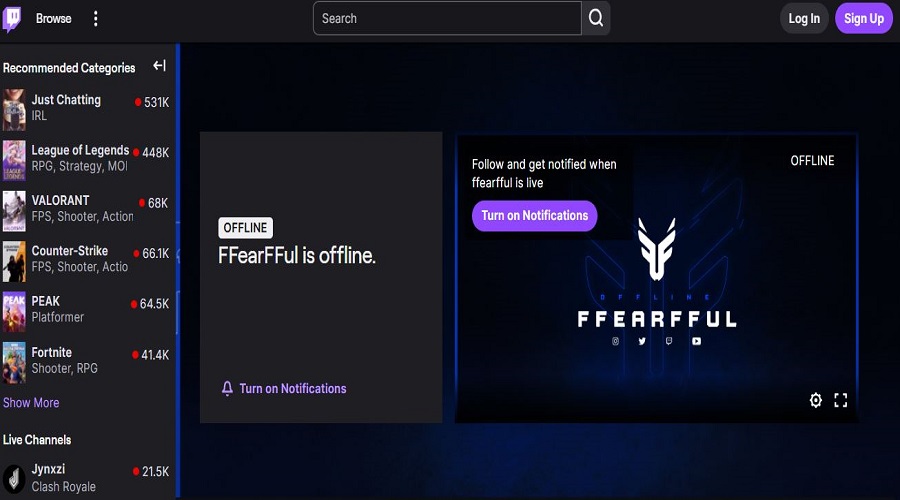Toggle fullscreen on the video player
Image resolution: width=900 pixels, height=500 pixels.
click(x=841, y=400)
